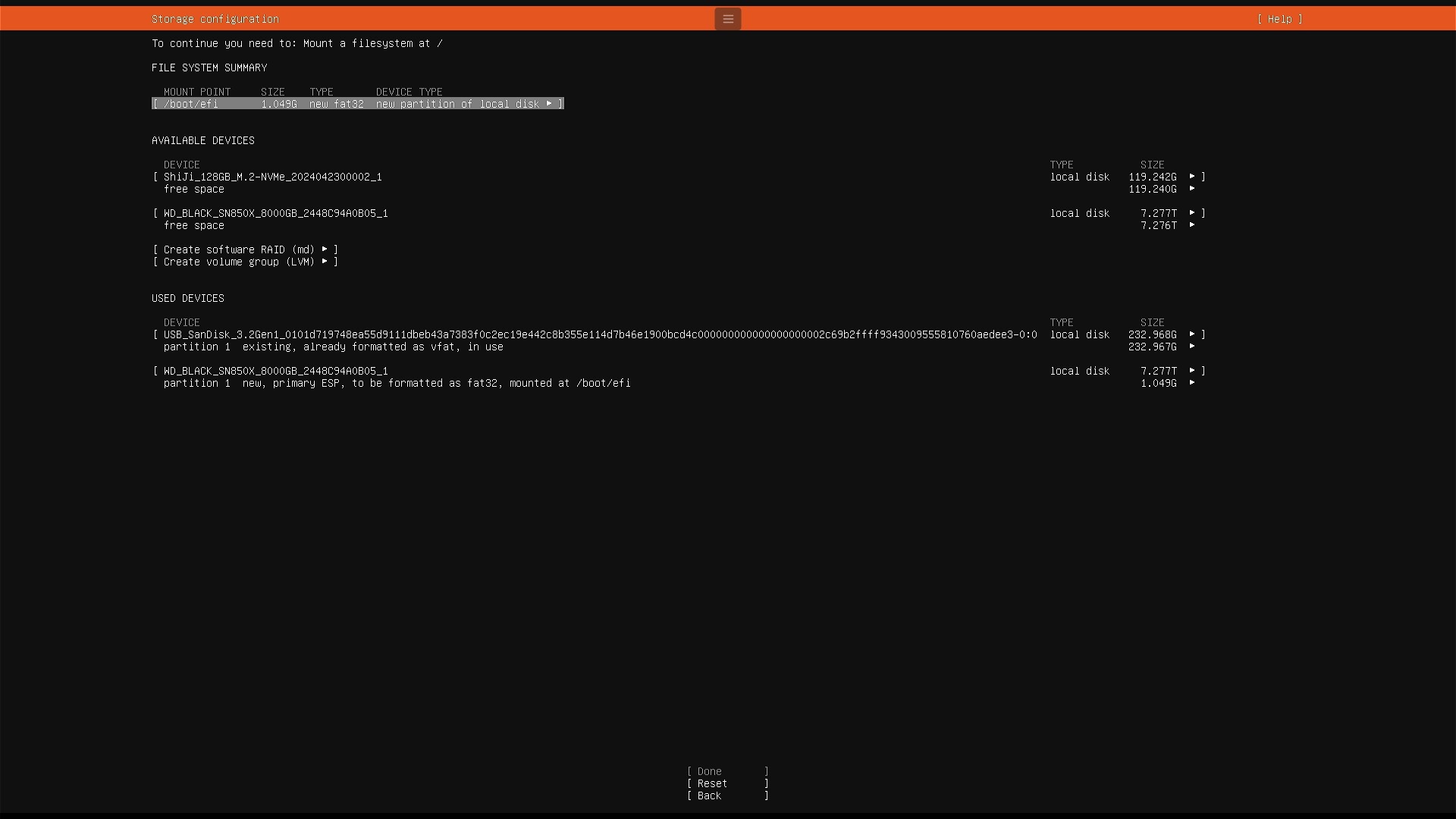Open the 119.240G free space arrow
Screen dimensions: 1456x819
click(1192, 189)
